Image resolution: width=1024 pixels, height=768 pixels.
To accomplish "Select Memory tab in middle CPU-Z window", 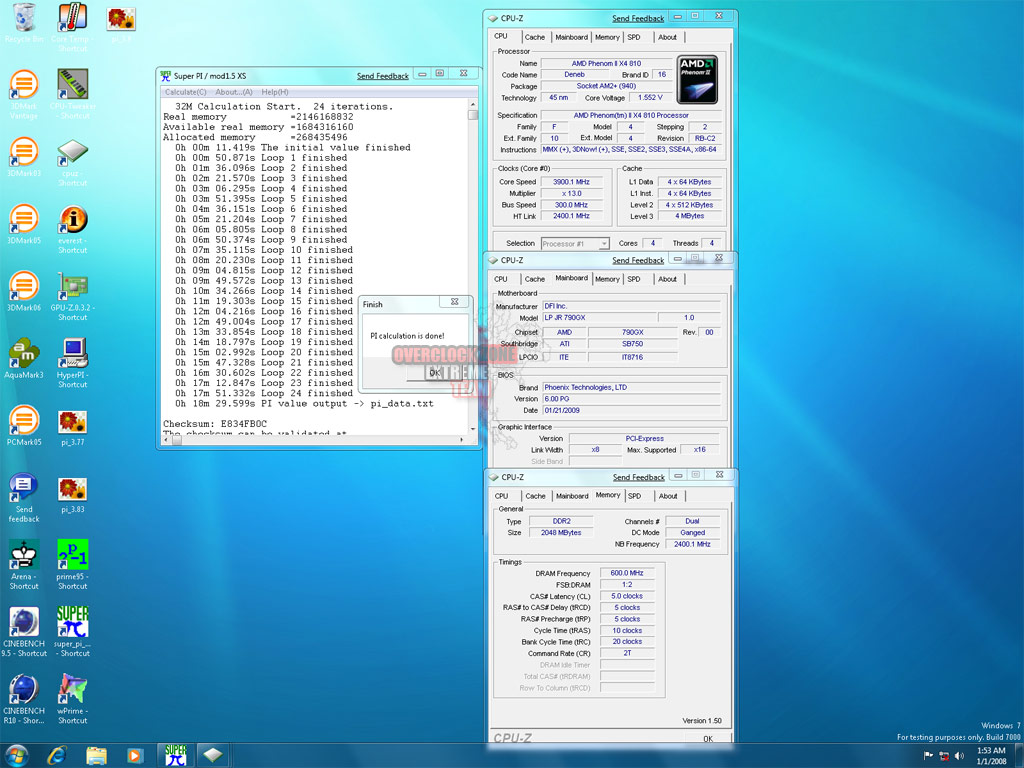I will tap(607, 279).
